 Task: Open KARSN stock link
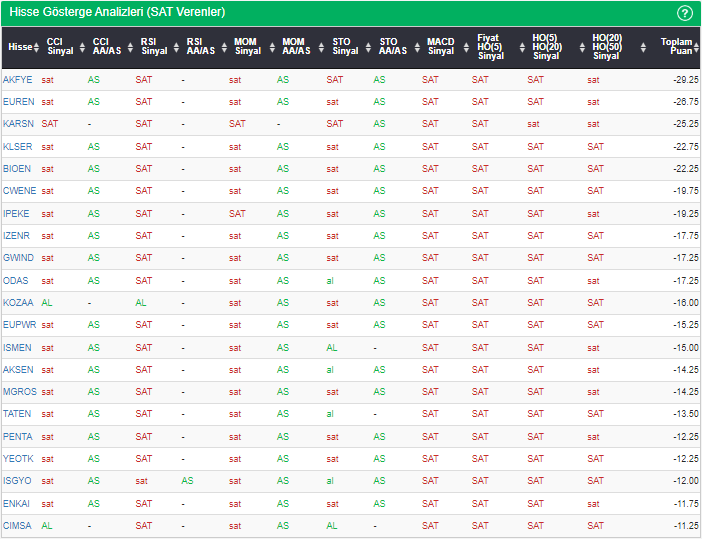pos(18,124)
